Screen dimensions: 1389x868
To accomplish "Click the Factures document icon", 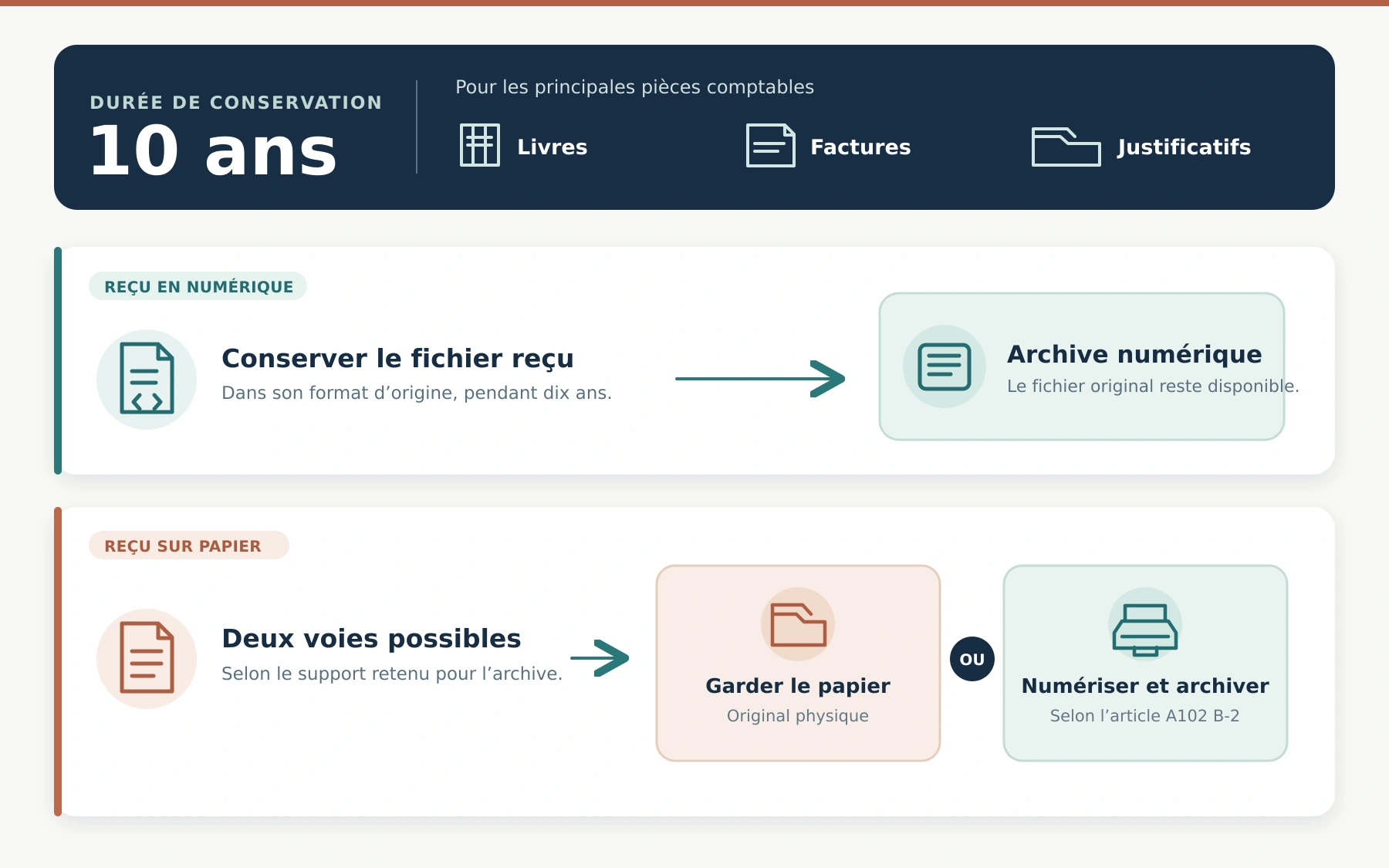I will pos(770,145).
